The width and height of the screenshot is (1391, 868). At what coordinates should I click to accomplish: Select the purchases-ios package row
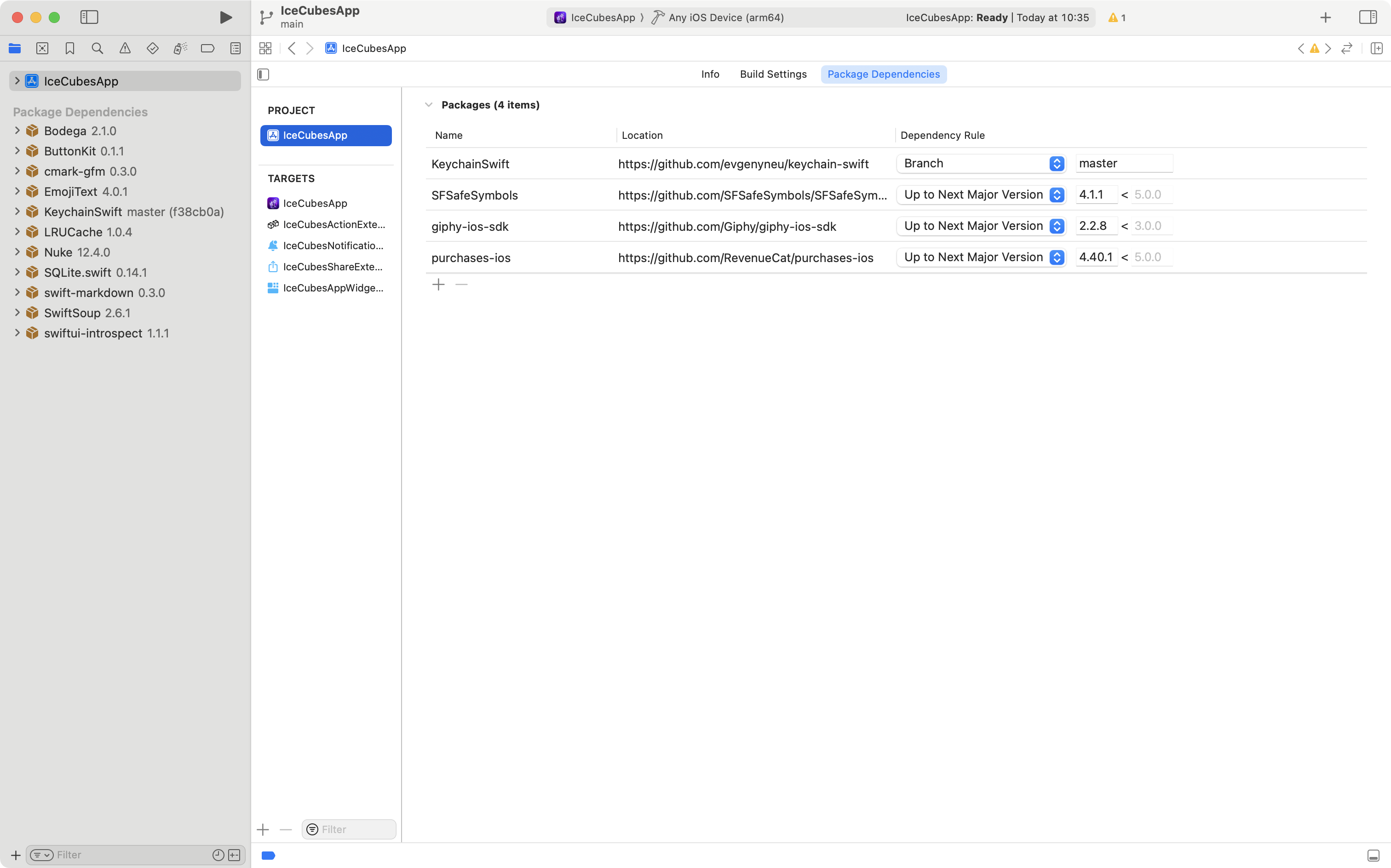point(471,258)
